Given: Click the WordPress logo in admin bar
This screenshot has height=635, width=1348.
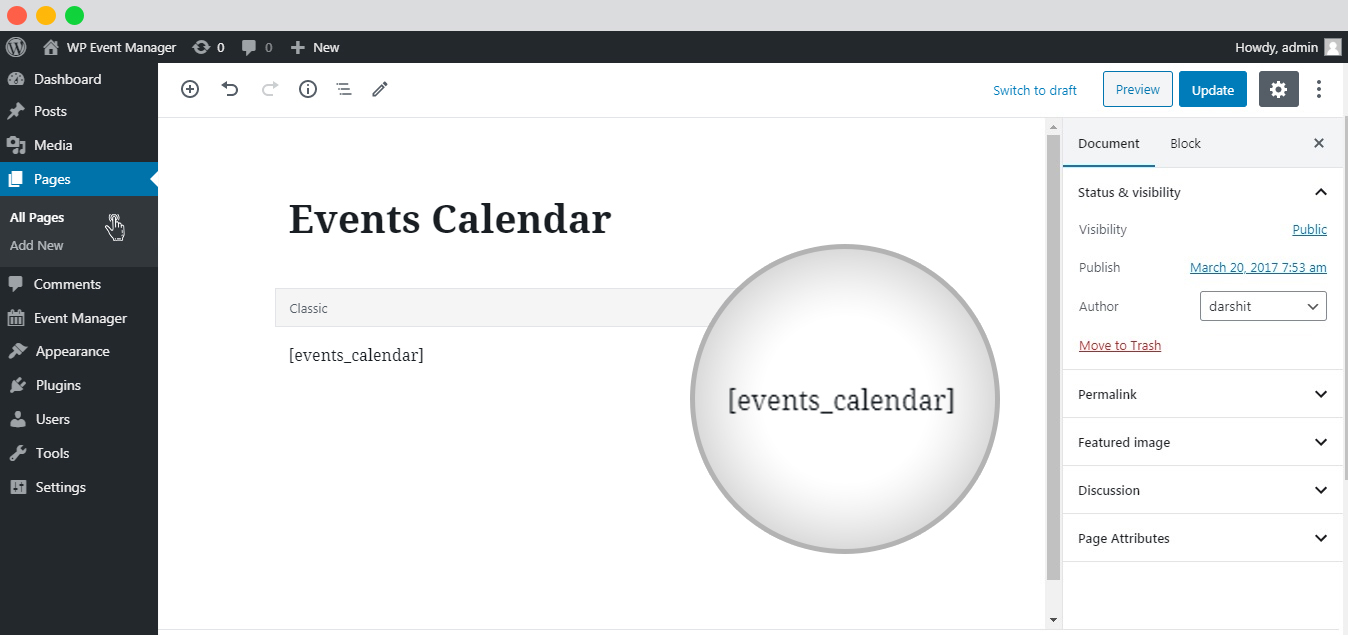Looking at the screenshot, I should pyautogui.click(x=15, y=47).
